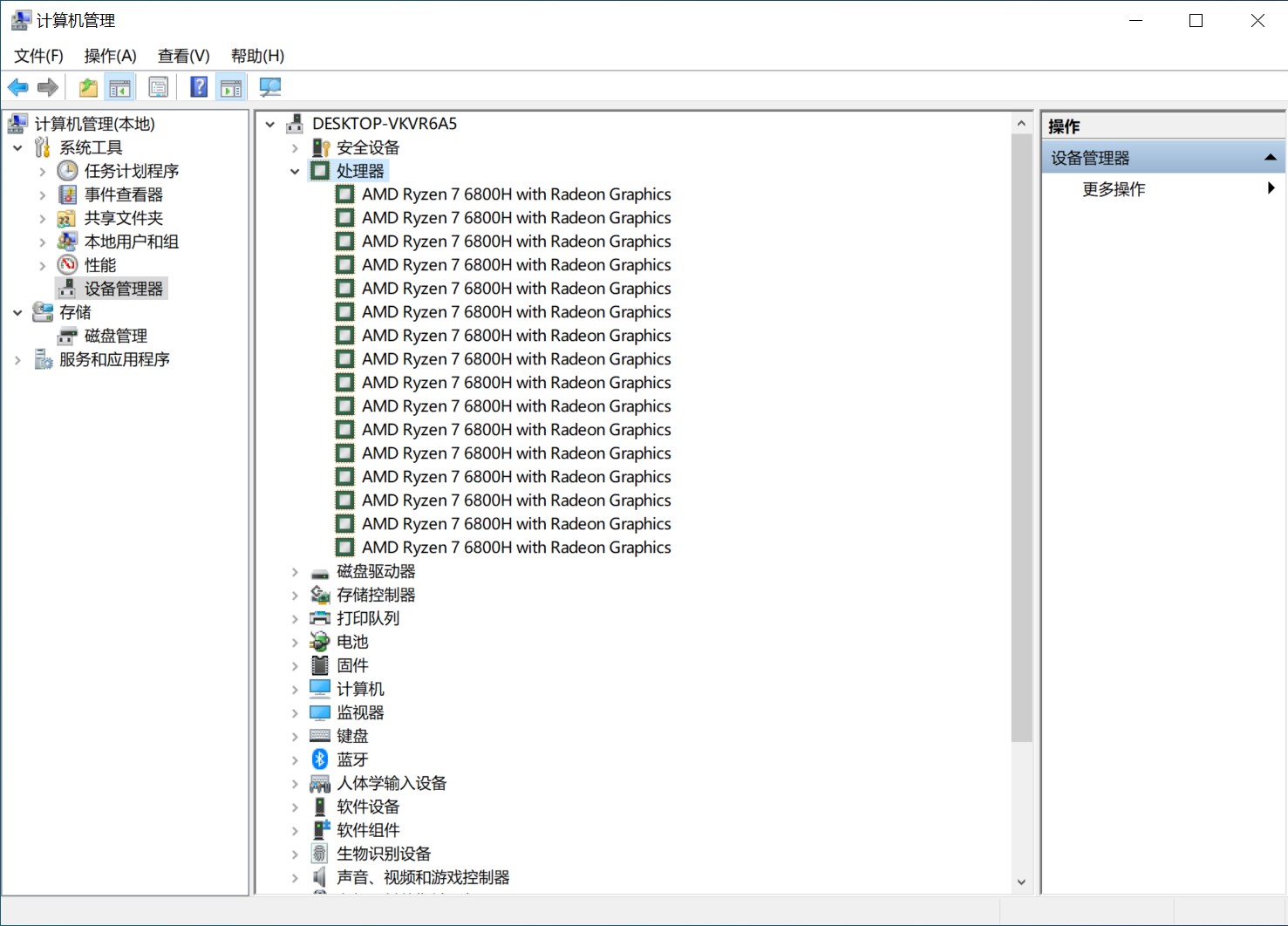Click the blue Help question mark icon
This screenshot has width=1288, height=926.
coord(199,87)
